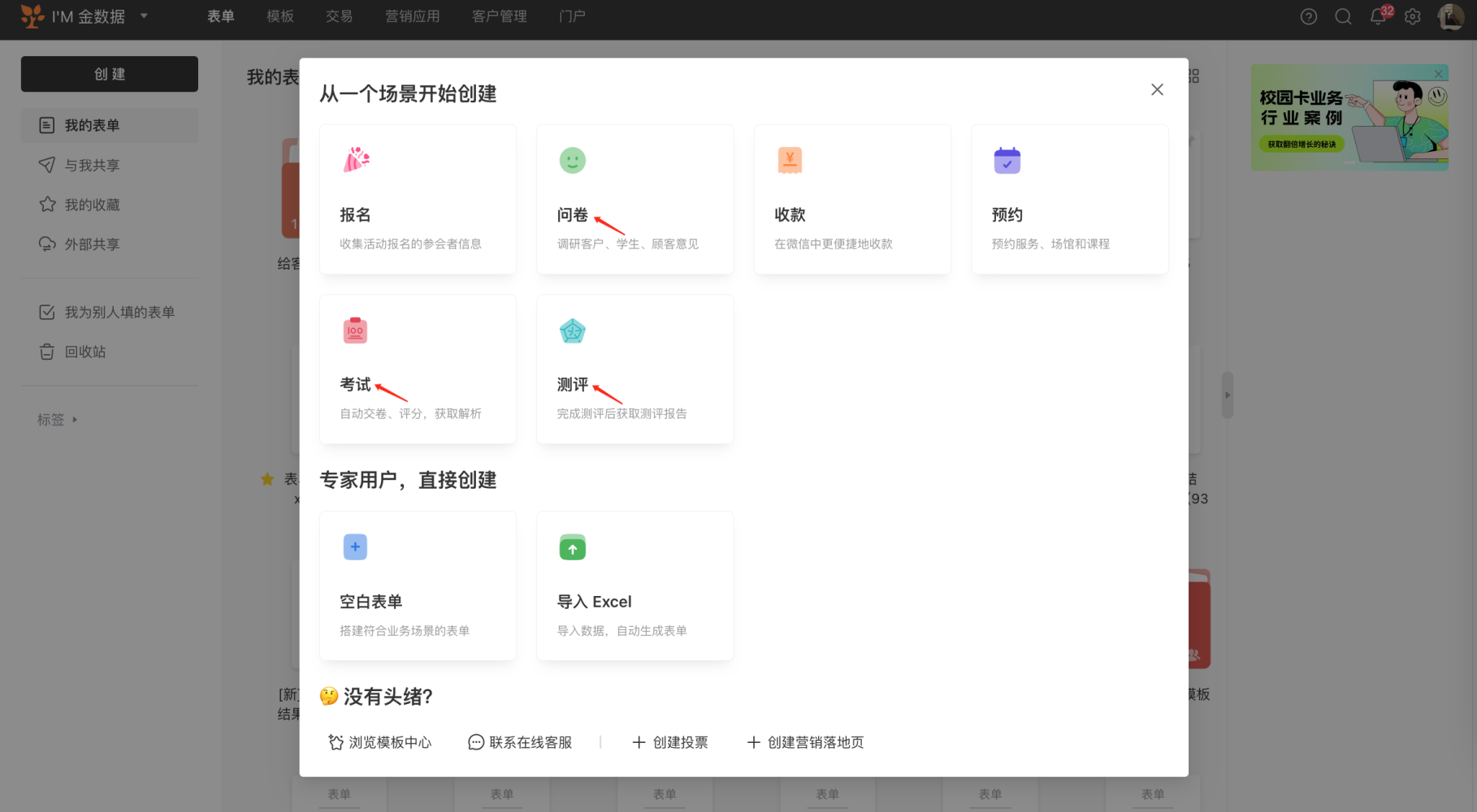Choose the 预约 scene card title
Screen dimensions: 1477x812
(1007, 214)
